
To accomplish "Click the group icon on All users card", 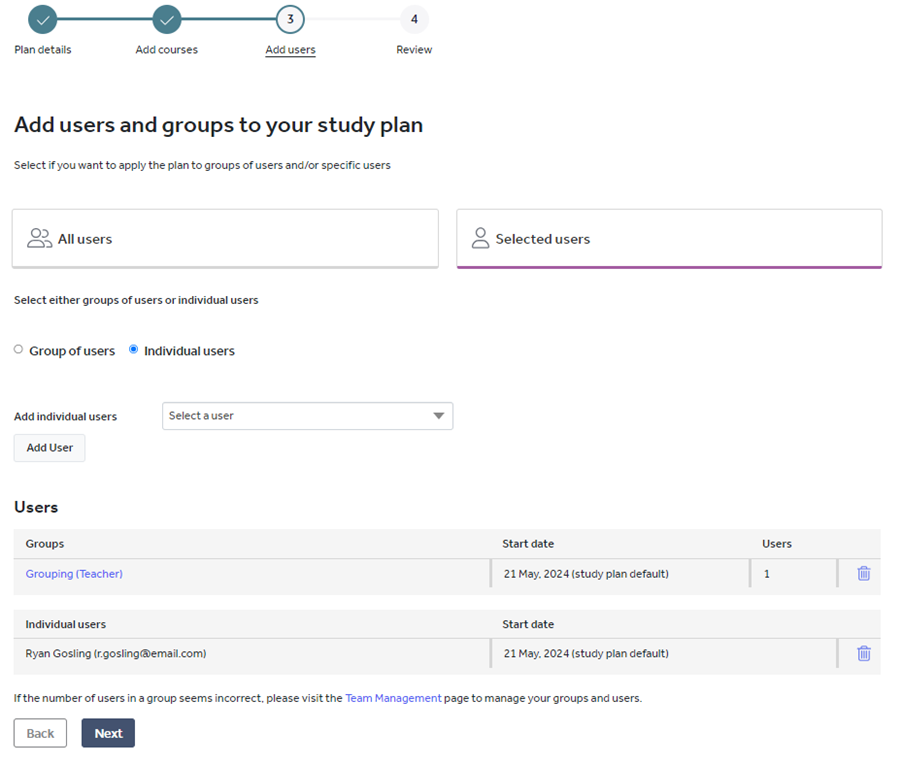I will [39, 238].
